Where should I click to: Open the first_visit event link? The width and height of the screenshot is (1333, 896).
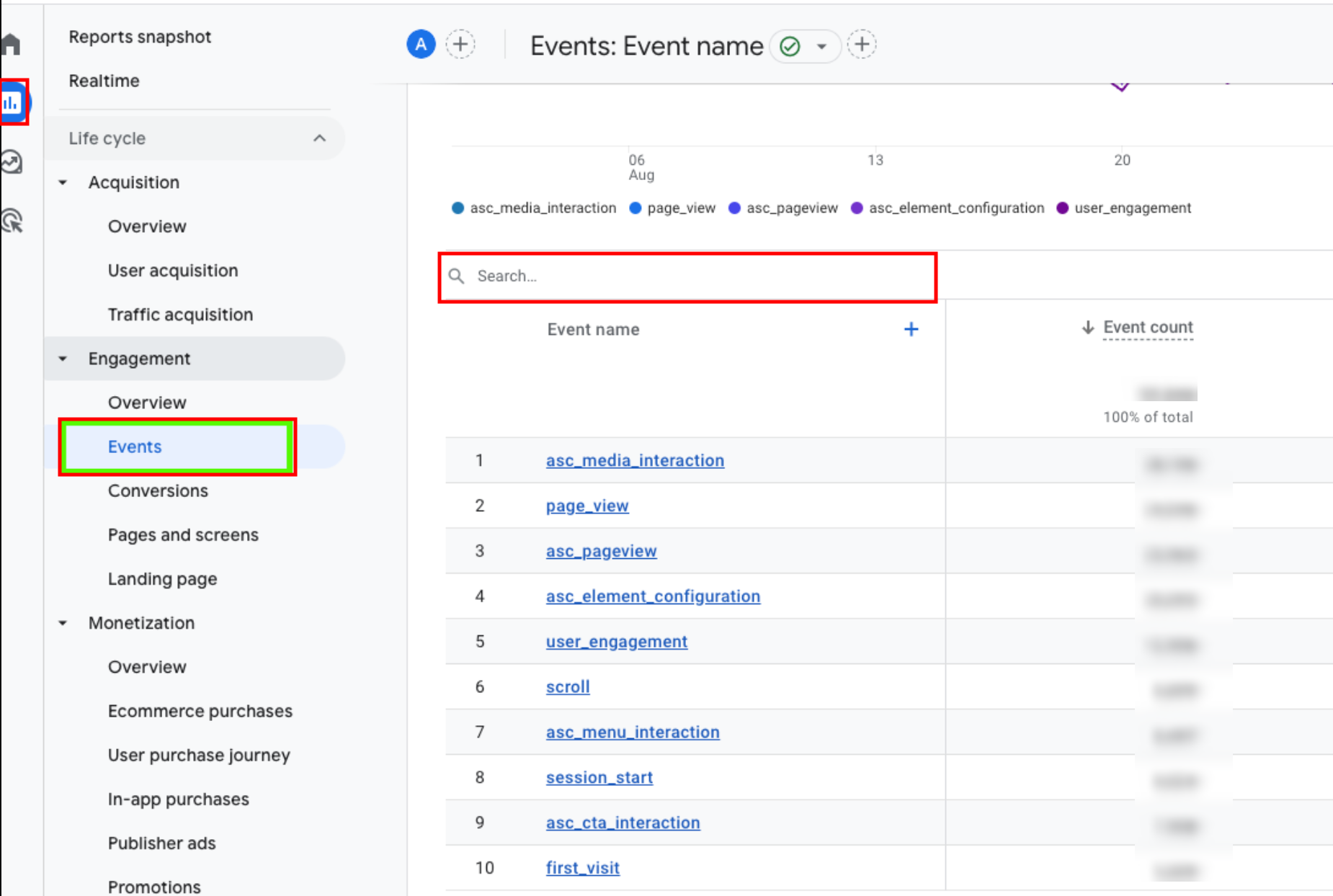click(x=582, y=868)
